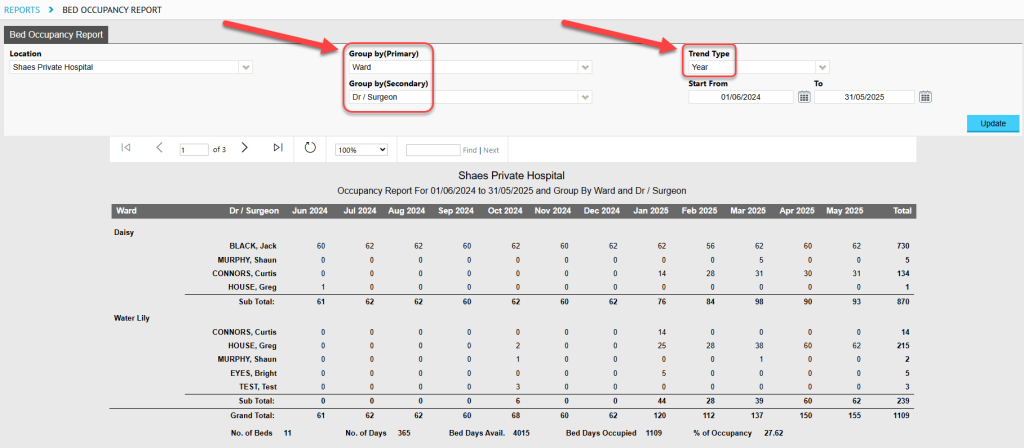1024x448 pixels.
Task: Click the No. of Days value 365
Action: [x=404, y=433]
